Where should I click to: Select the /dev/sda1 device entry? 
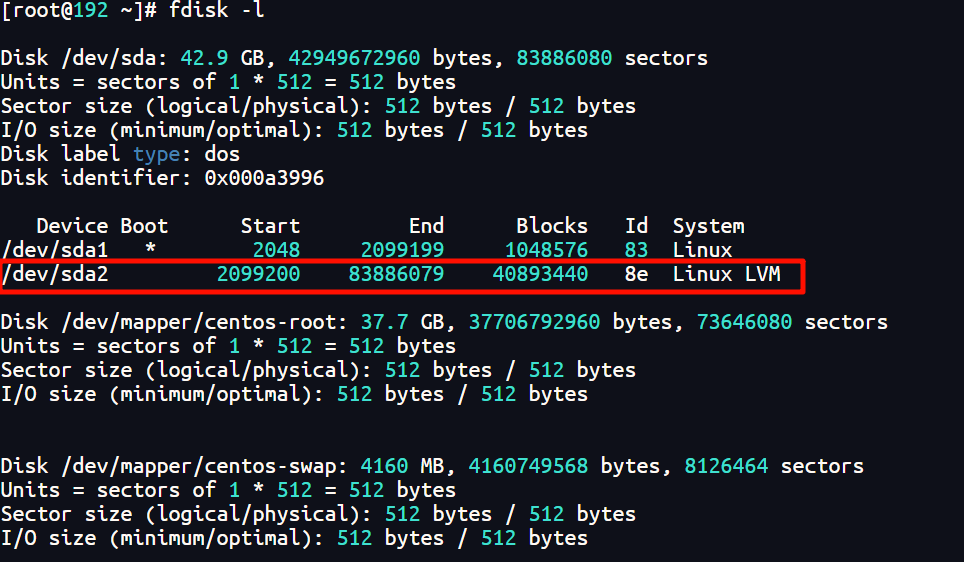[x=54, y=250]
